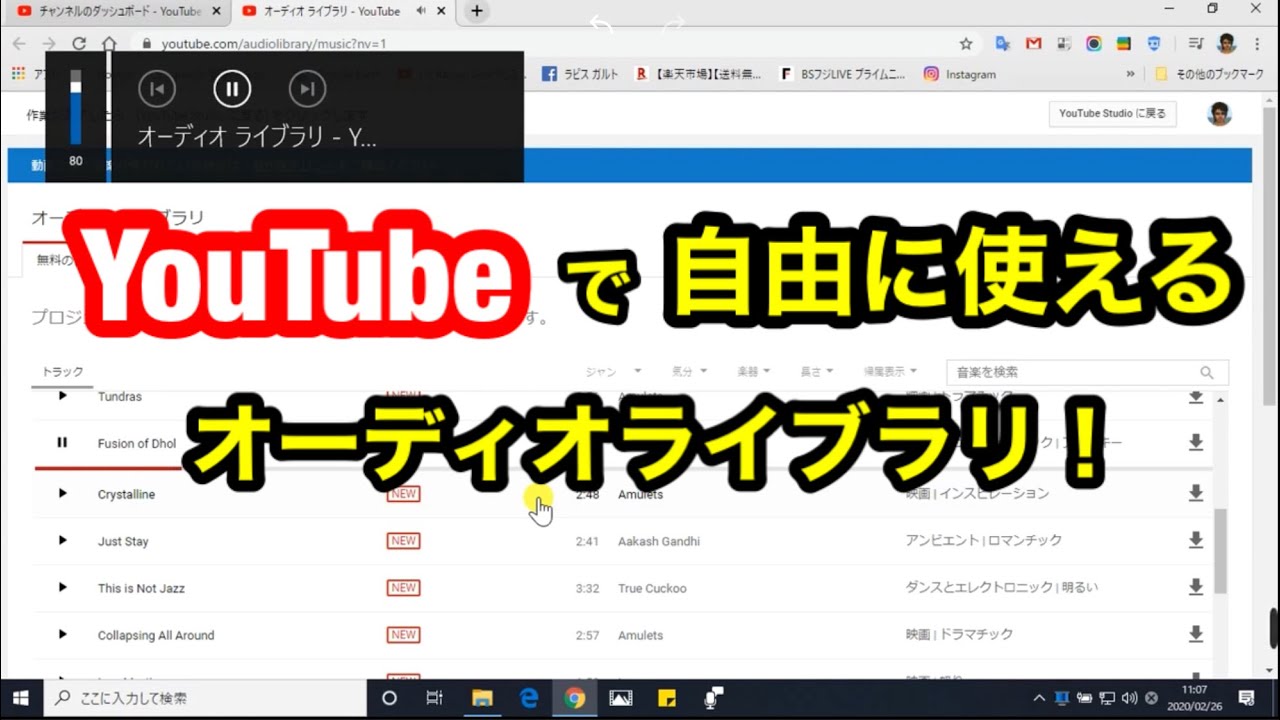Open the account avatar on the page
Screen dimensions: 1280x720
coord(1218,114)
